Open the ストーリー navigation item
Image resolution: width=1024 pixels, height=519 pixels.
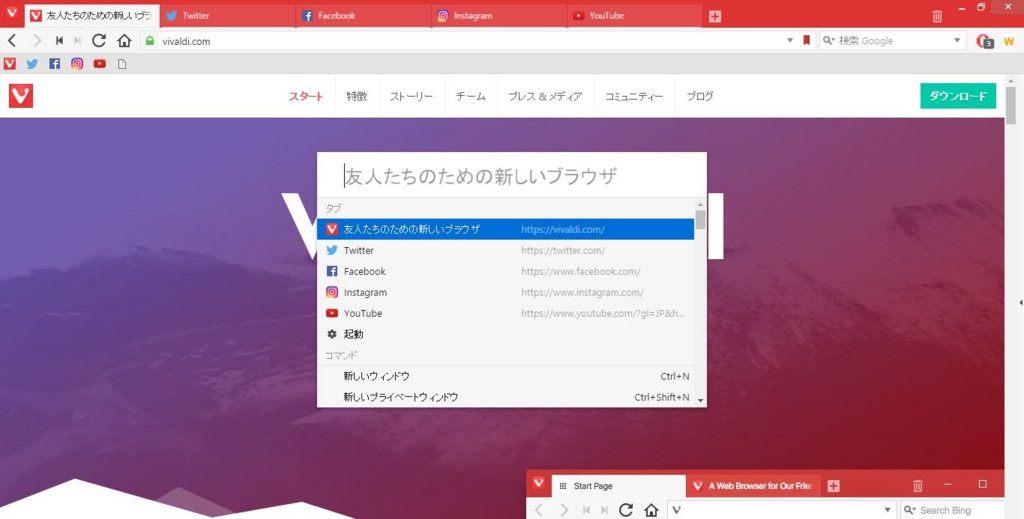tap(411, 96)
